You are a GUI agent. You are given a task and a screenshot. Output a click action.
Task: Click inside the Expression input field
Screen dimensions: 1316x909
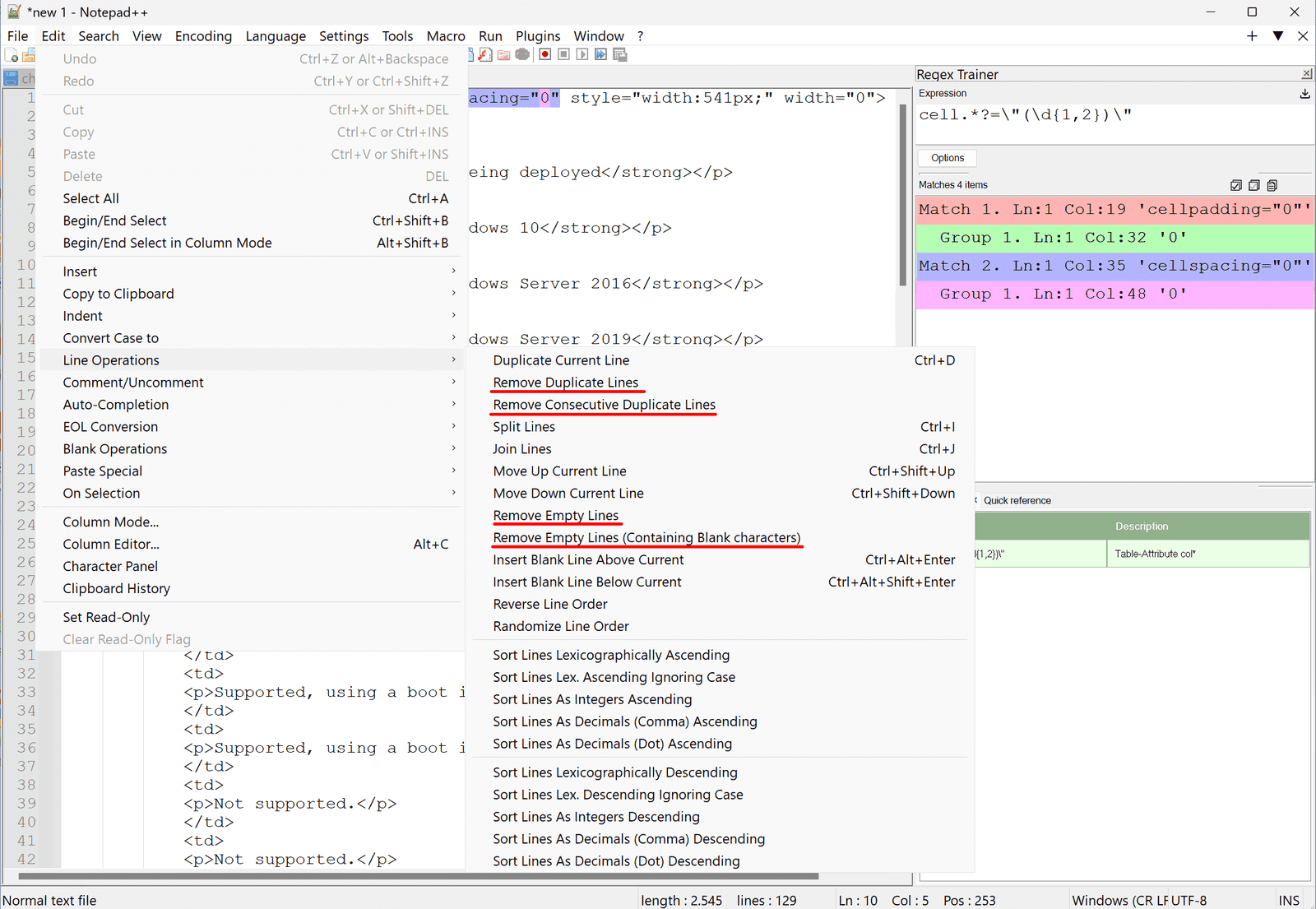click(1110, 114)
